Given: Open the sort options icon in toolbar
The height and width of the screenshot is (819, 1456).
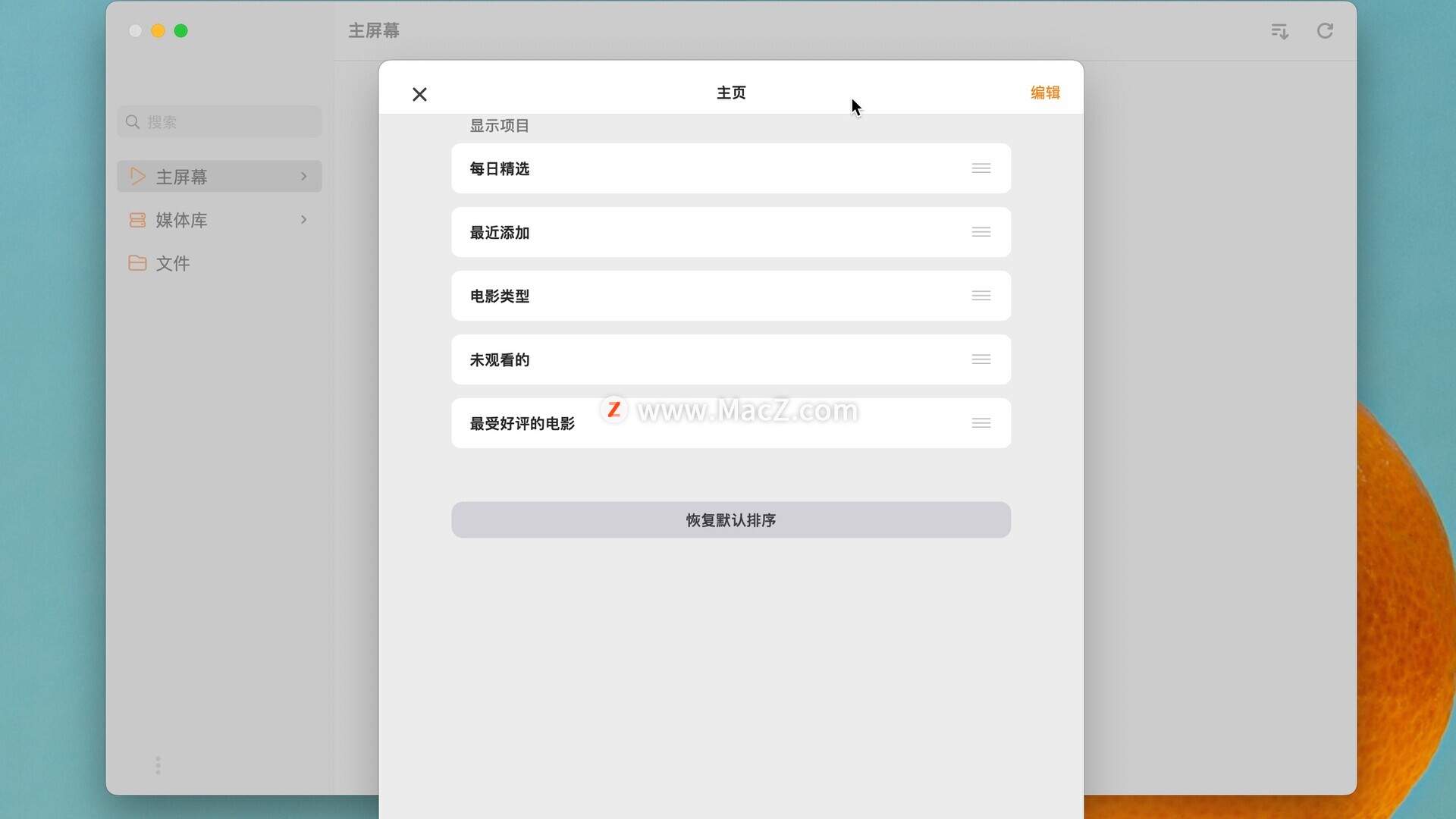Looking at the screenshot, I should [1279, 31].
